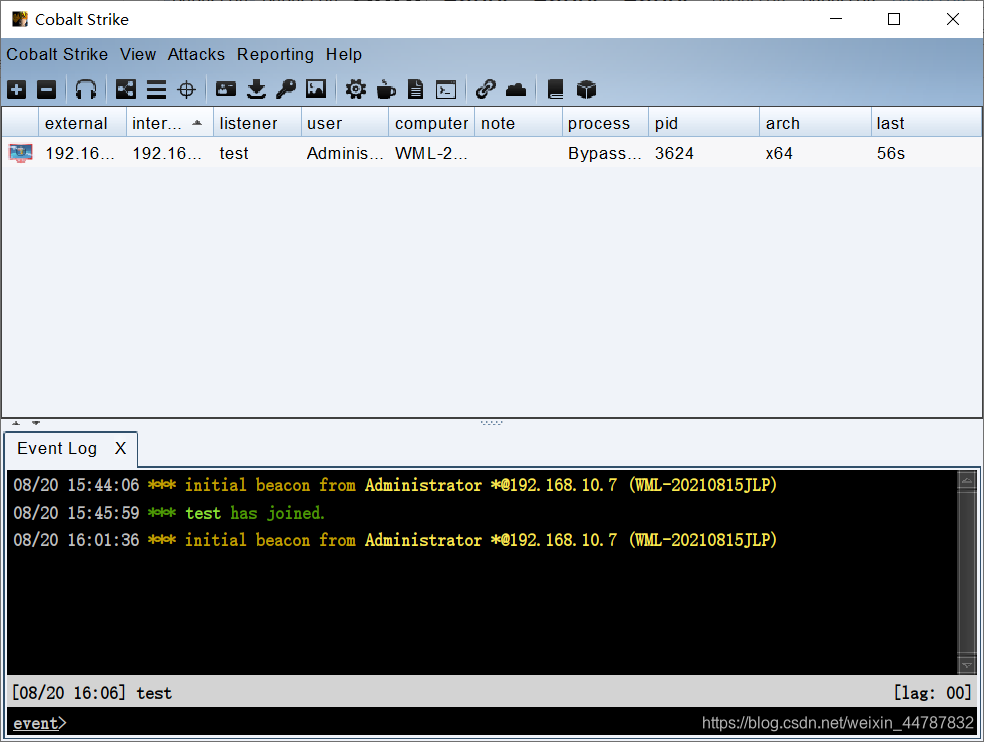Open the About cube icon
Image resolution: width=984 pixels, height=742 pixels.
[x=586, y=90]
